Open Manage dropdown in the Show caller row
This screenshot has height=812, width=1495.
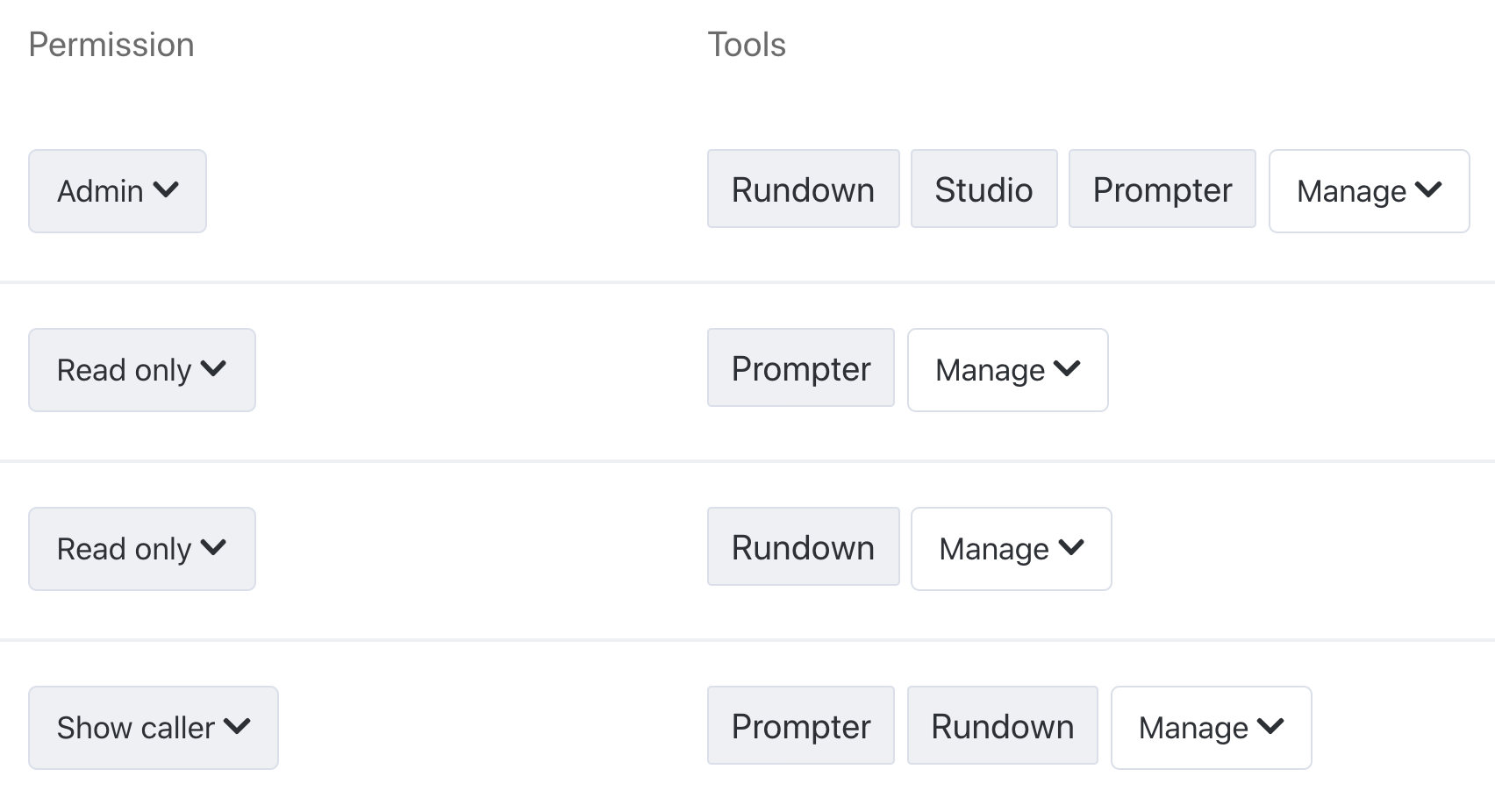pyautogui.click(x=1211, y=728)
